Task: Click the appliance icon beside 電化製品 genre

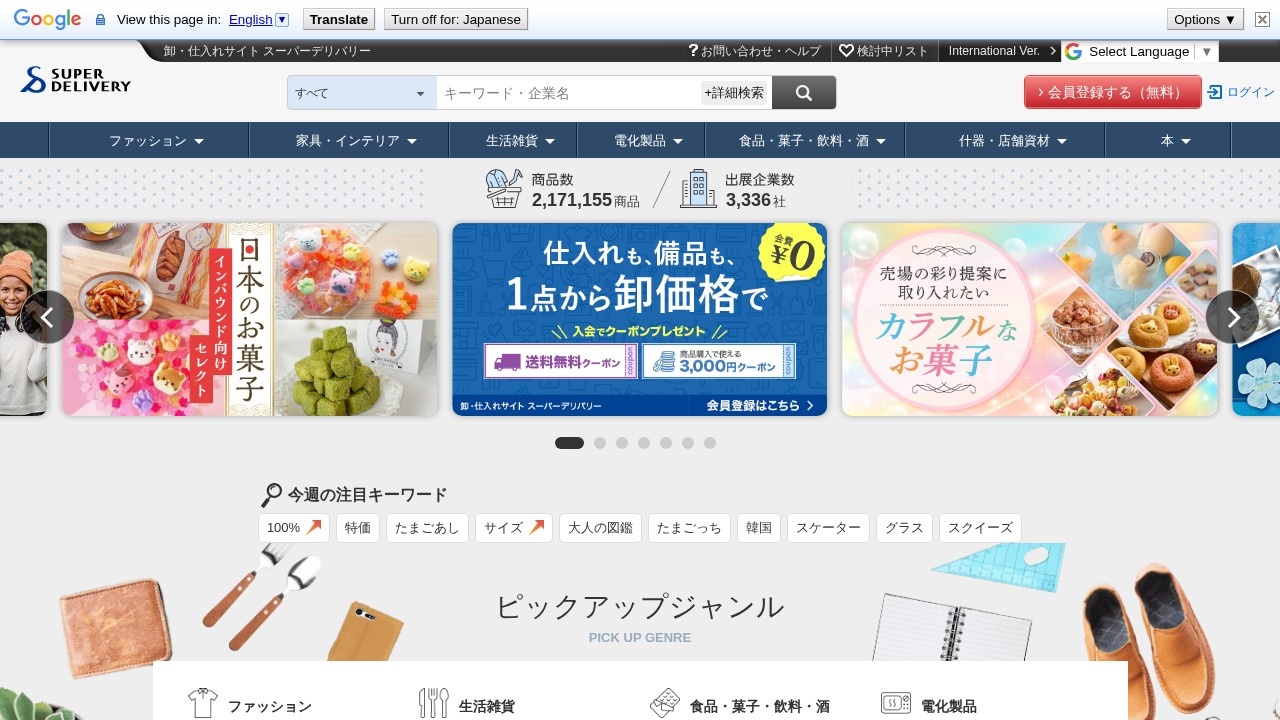Action: [x=896, y=703]
